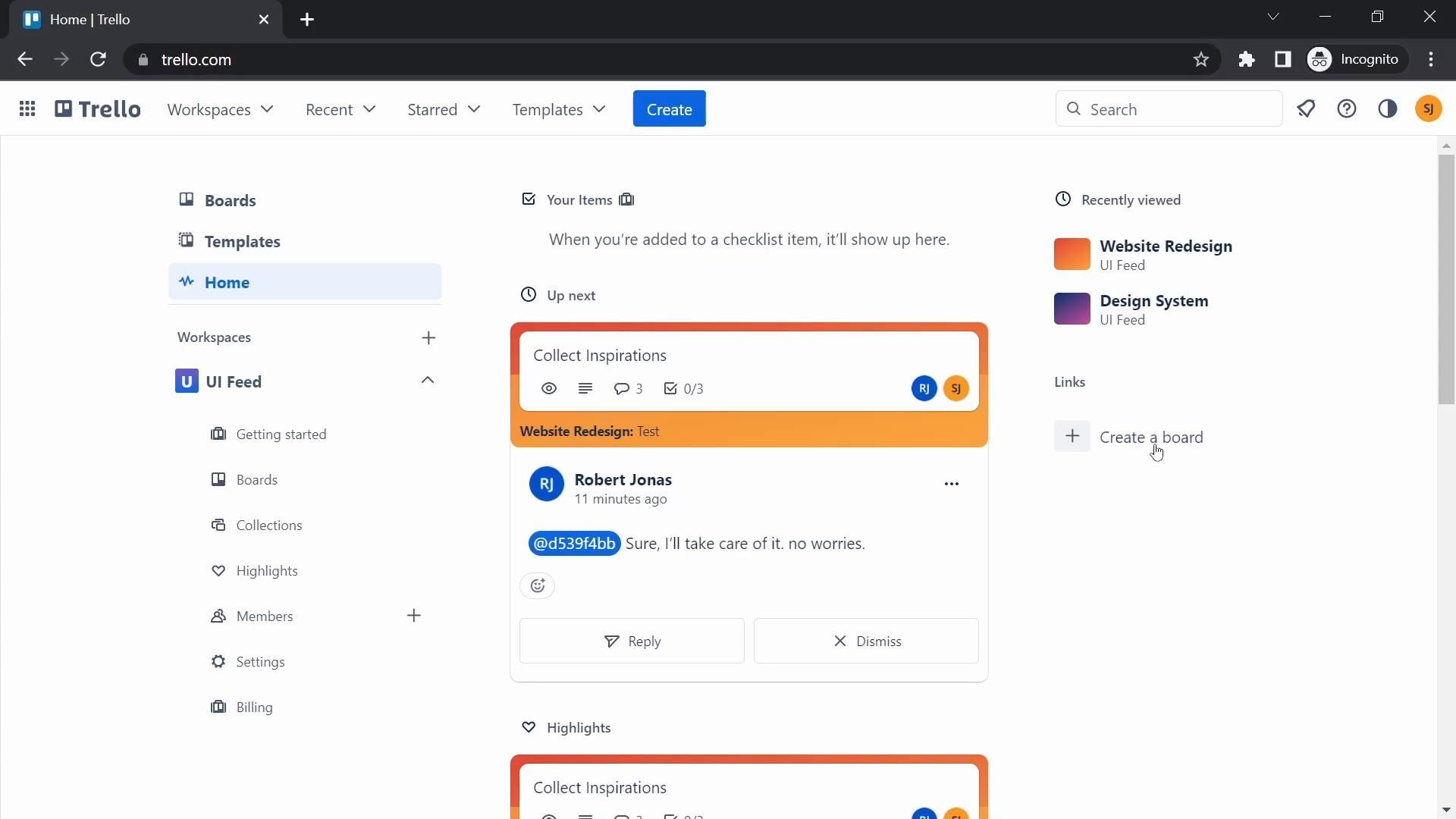The width and height of the screenshot is (1456, 819).
Task: Add a new workspace with the plus
Action: tap(428, 337)
